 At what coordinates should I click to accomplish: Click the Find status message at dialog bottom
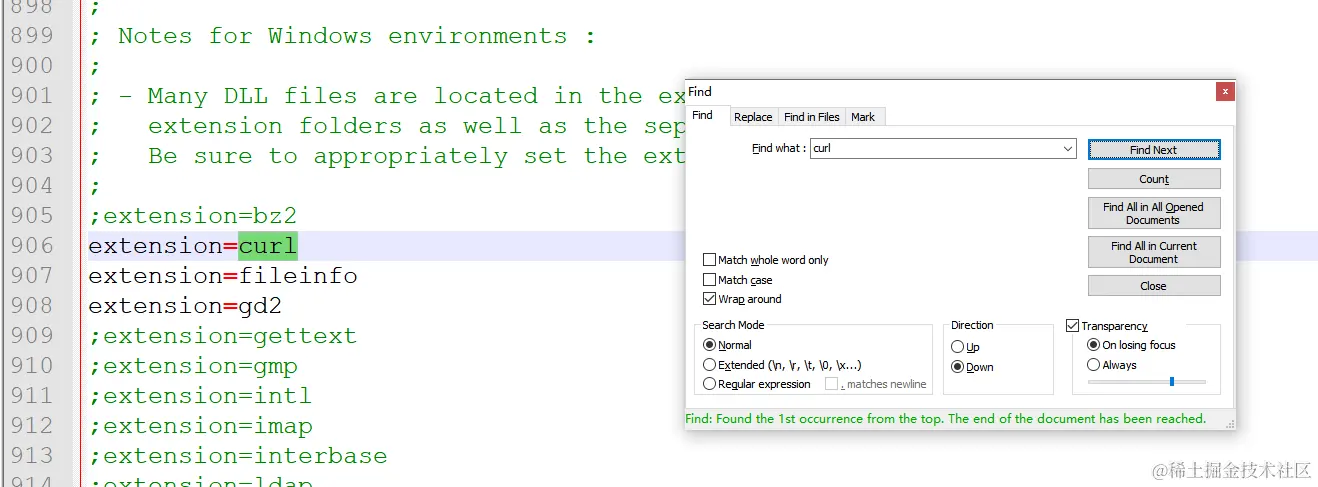[x=946, y=419]
